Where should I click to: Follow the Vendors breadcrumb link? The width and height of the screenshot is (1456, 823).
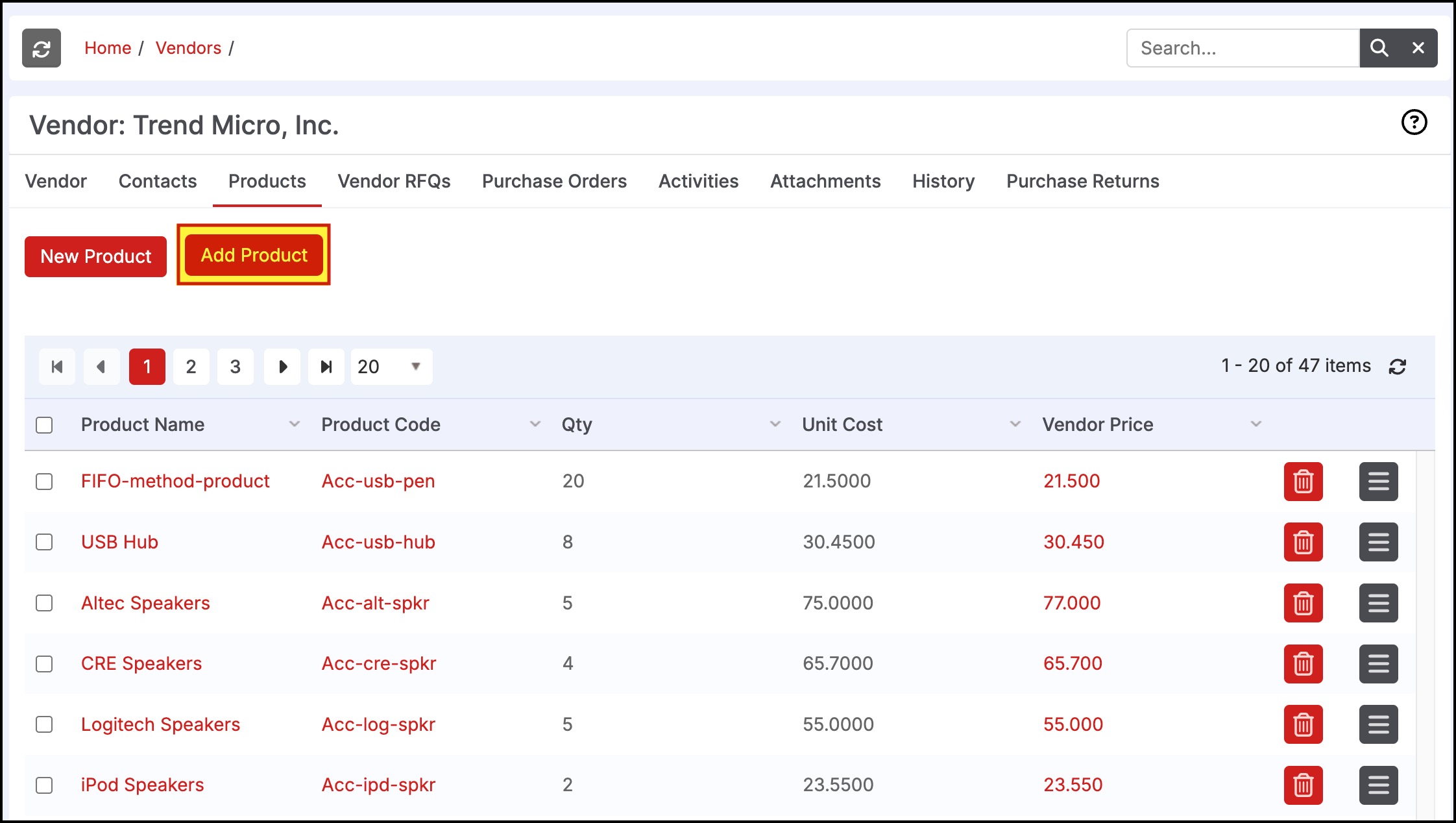tap(188, 48)
